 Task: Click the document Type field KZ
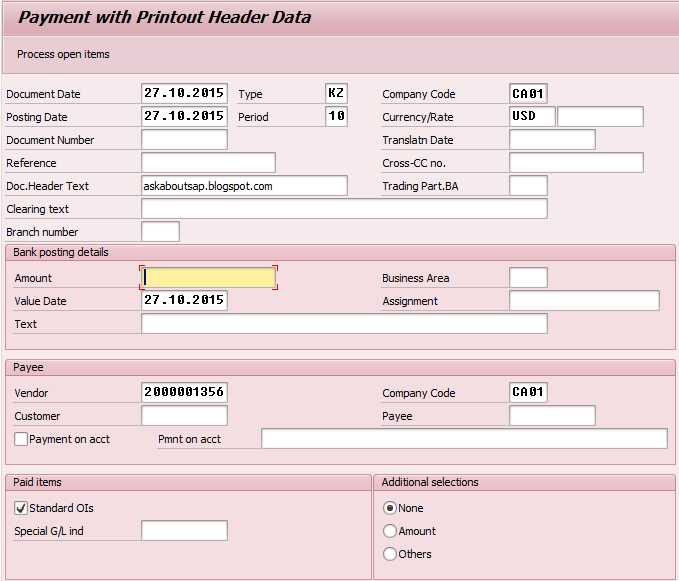pyautogui.click(x=336, y=94)
